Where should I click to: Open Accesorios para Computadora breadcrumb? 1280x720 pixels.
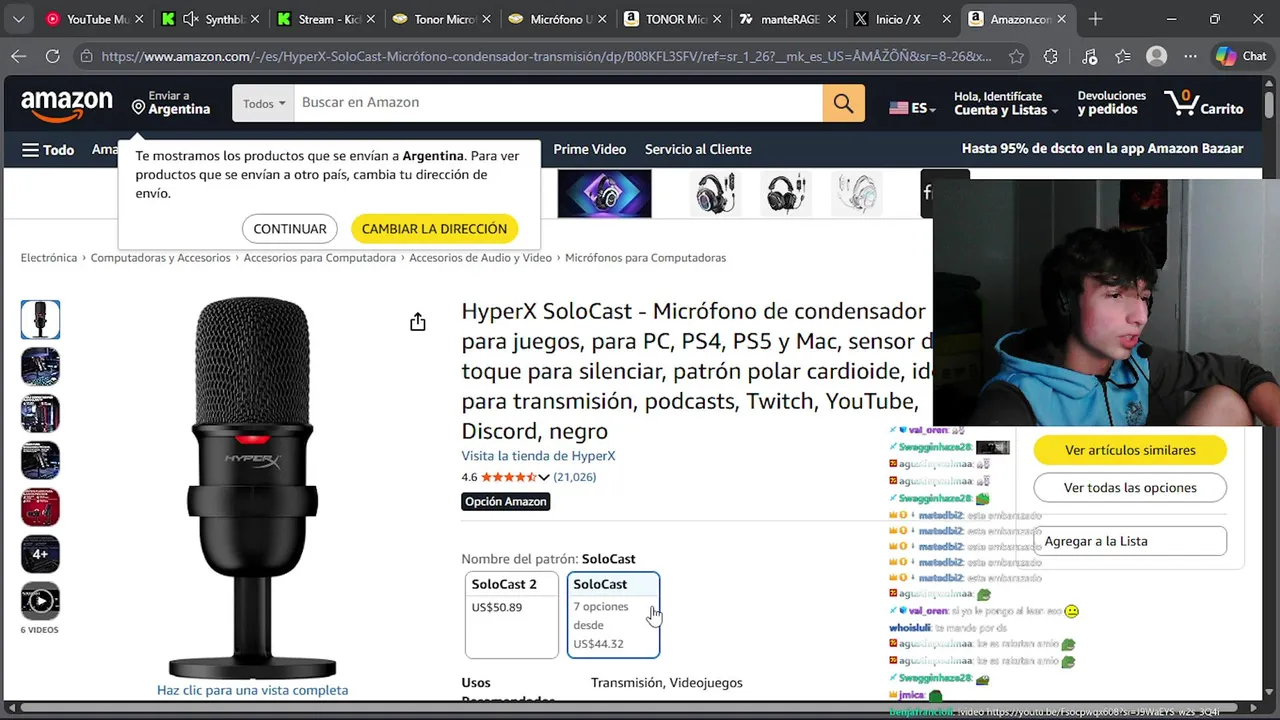320,258
